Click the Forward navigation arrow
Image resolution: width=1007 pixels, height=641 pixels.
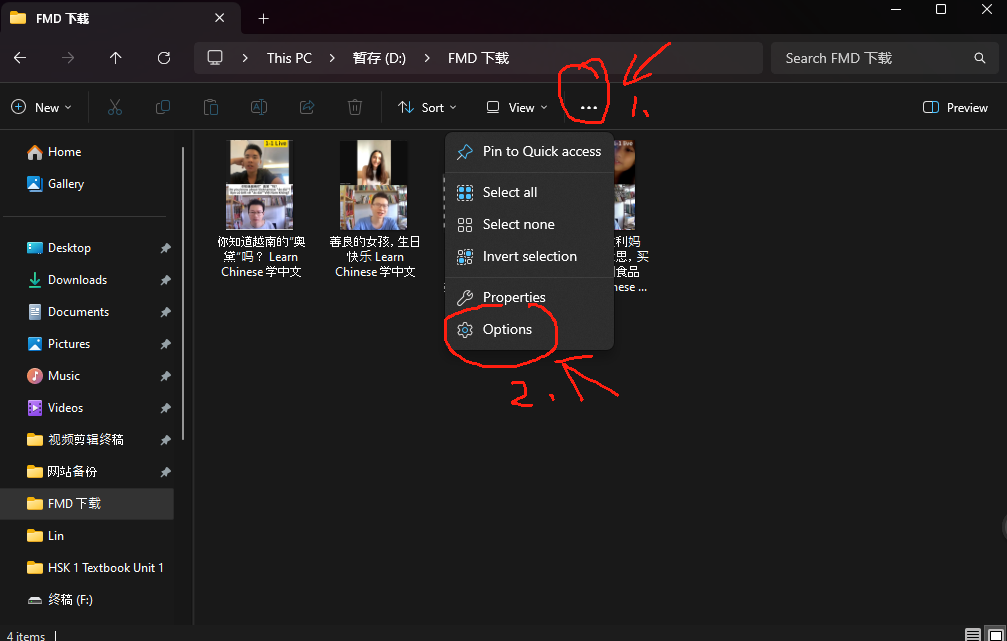tap(67, 58)
